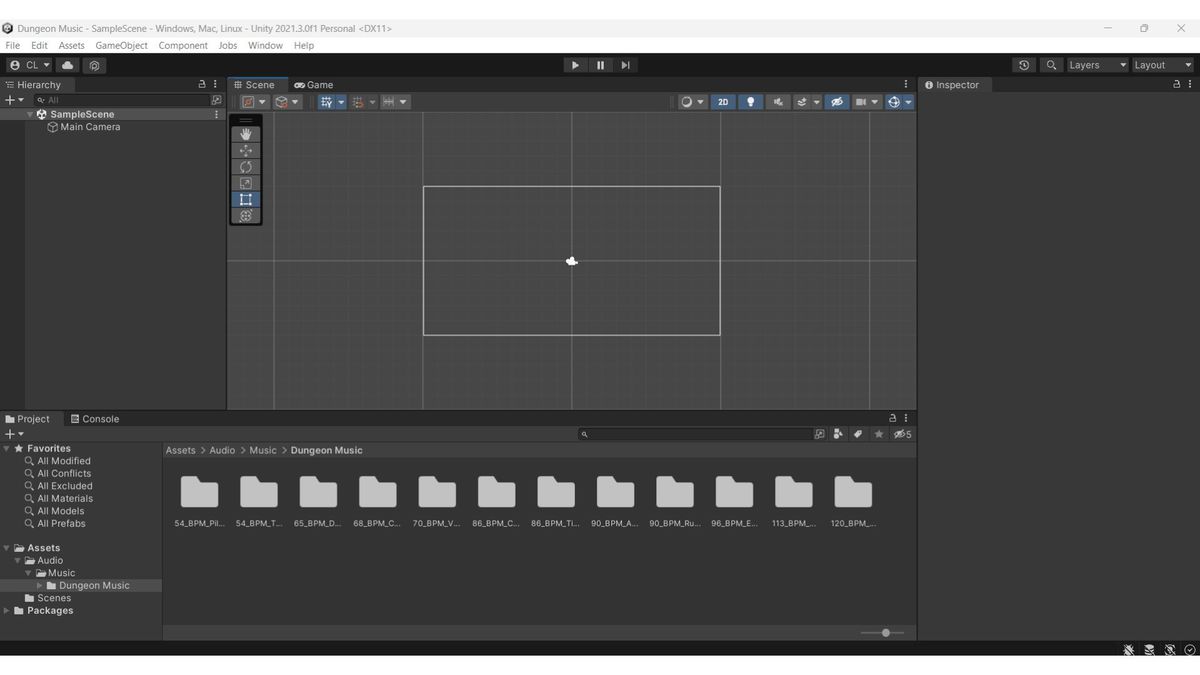
Task: Click the Pause button
Action: [600, 65]
